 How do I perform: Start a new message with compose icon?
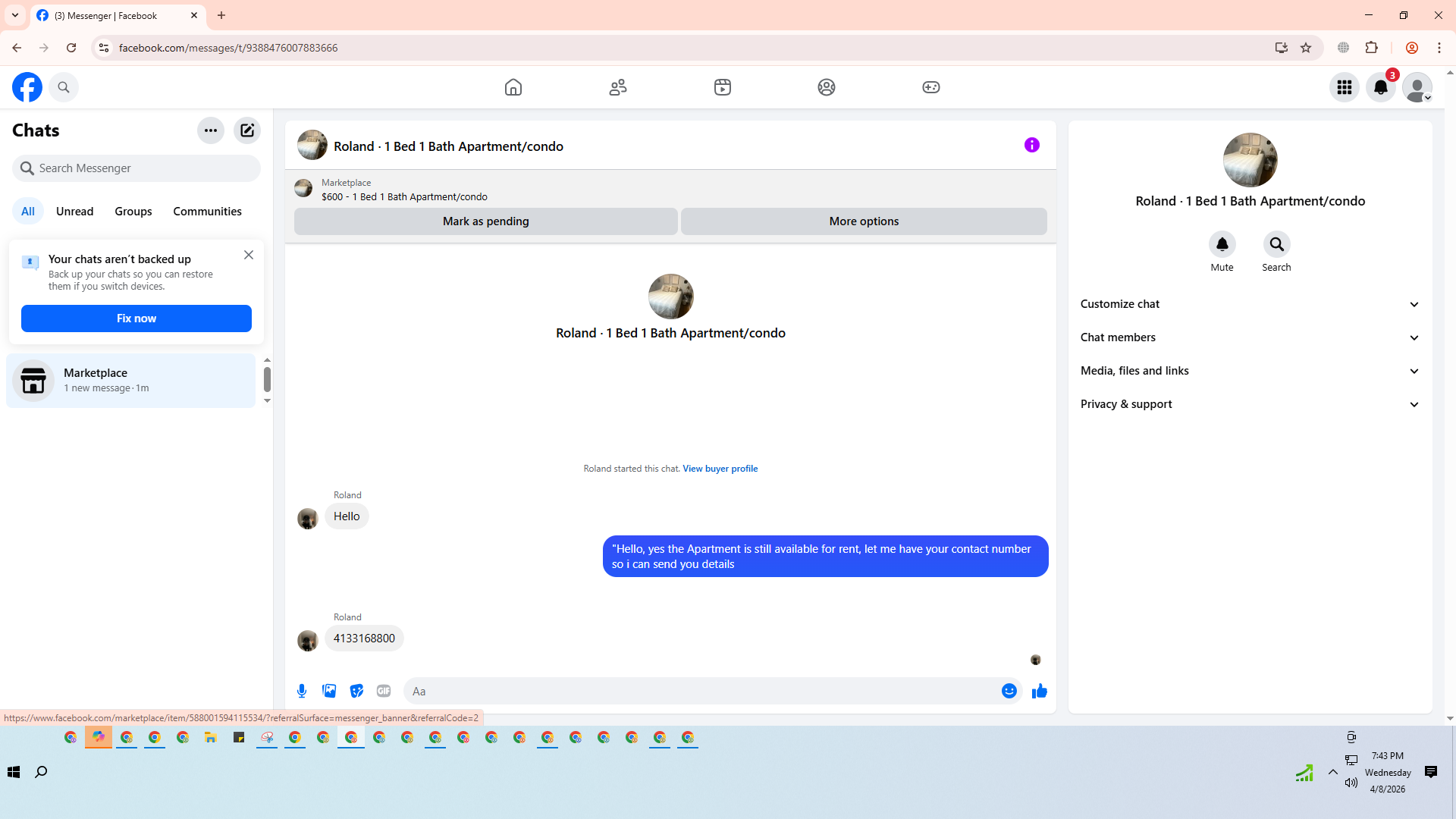(247, 130)
